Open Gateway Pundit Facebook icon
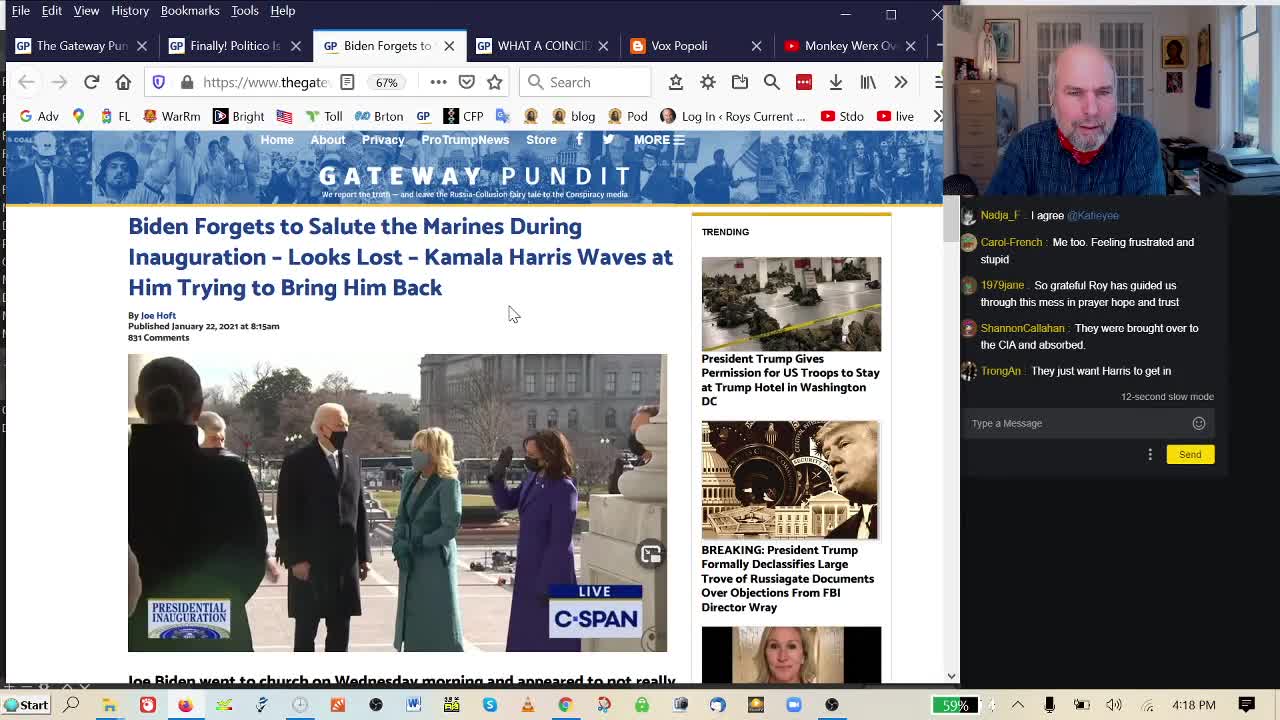Viewport: 1280px width, 720px height. point(579,140)
